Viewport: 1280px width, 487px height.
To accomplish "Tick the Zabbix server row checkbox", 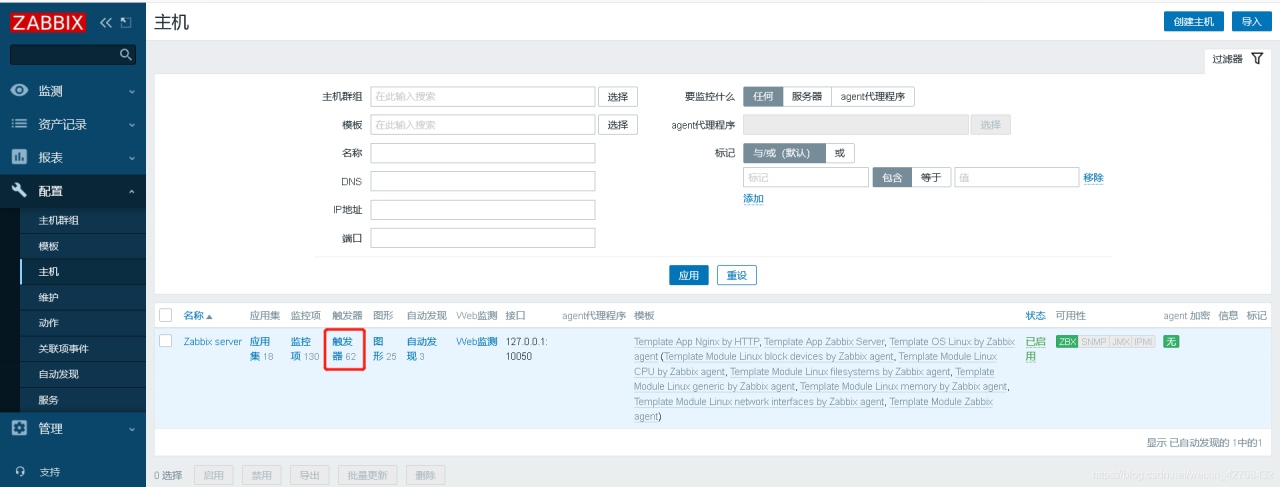I will click(x=166, y=341).
